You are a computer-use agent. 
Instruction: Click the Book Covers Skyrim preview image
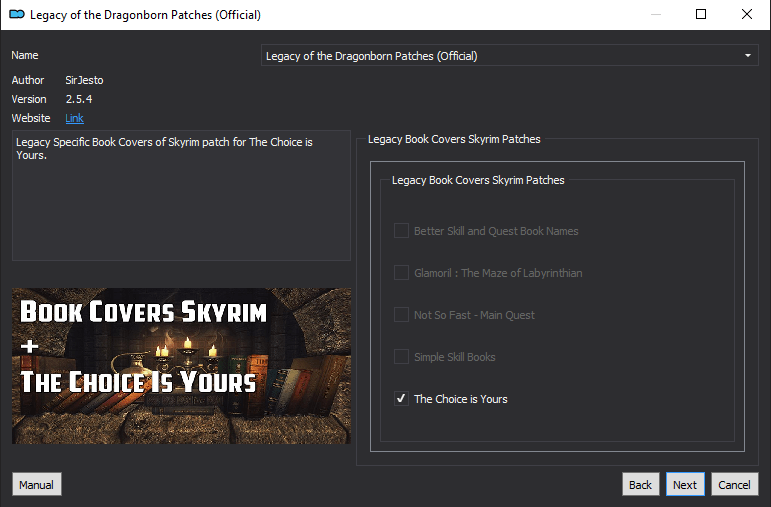coord(181,366)
